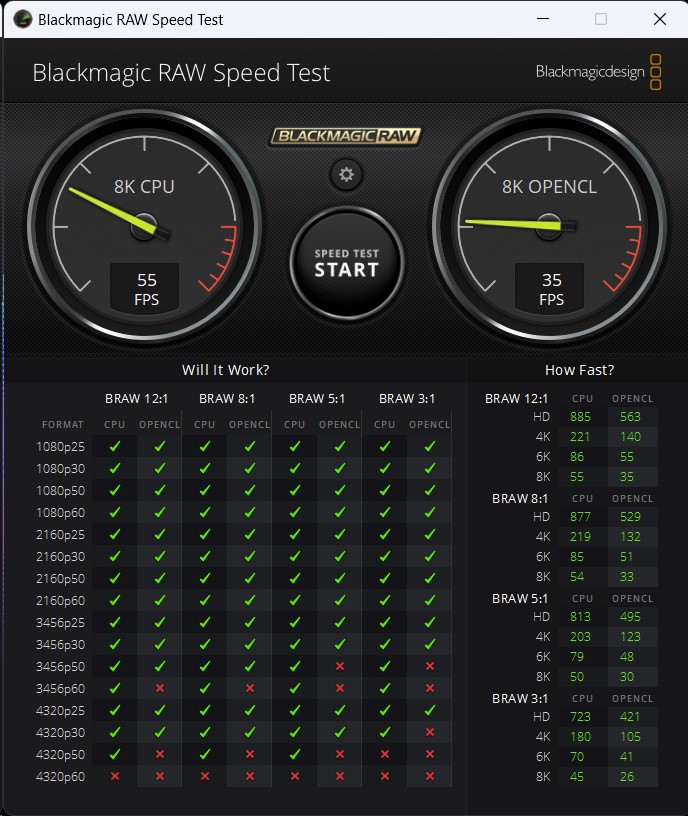Click red cross for 4320p50 BRAW 8:1 OPENCL
This screenshot has height=816, width=688.
click(x=250, y=754)
